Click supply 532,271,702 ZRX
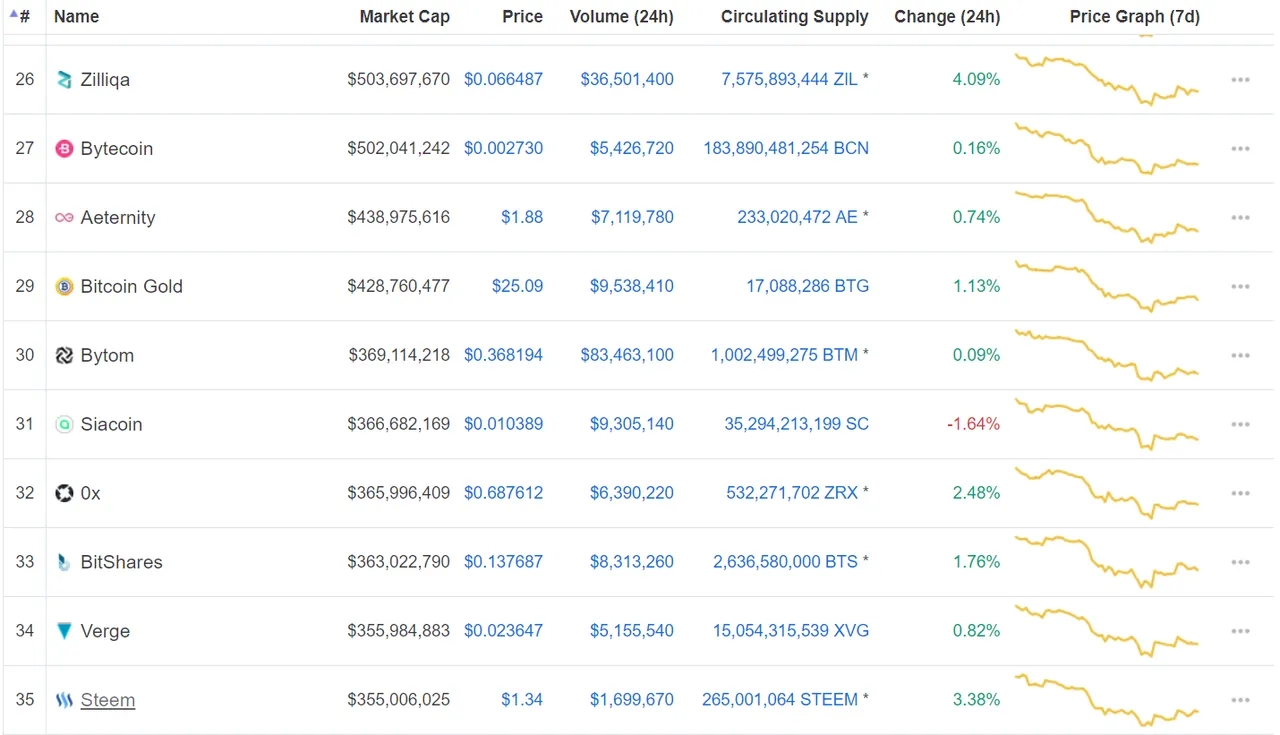The image size is (1280, 735). point(792,493)
